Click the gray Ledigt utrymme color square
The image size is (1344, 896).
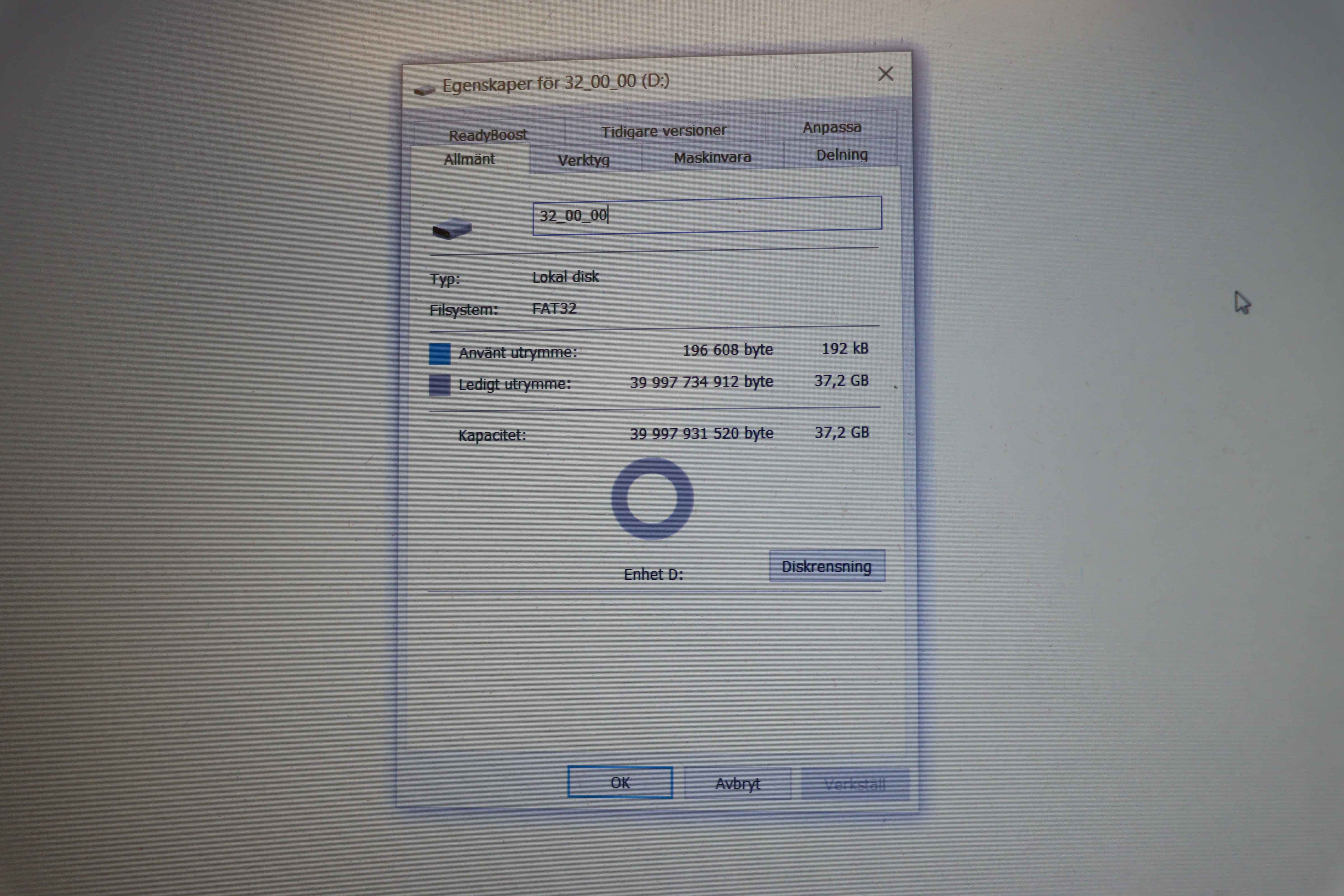click(x=439, y=385)
